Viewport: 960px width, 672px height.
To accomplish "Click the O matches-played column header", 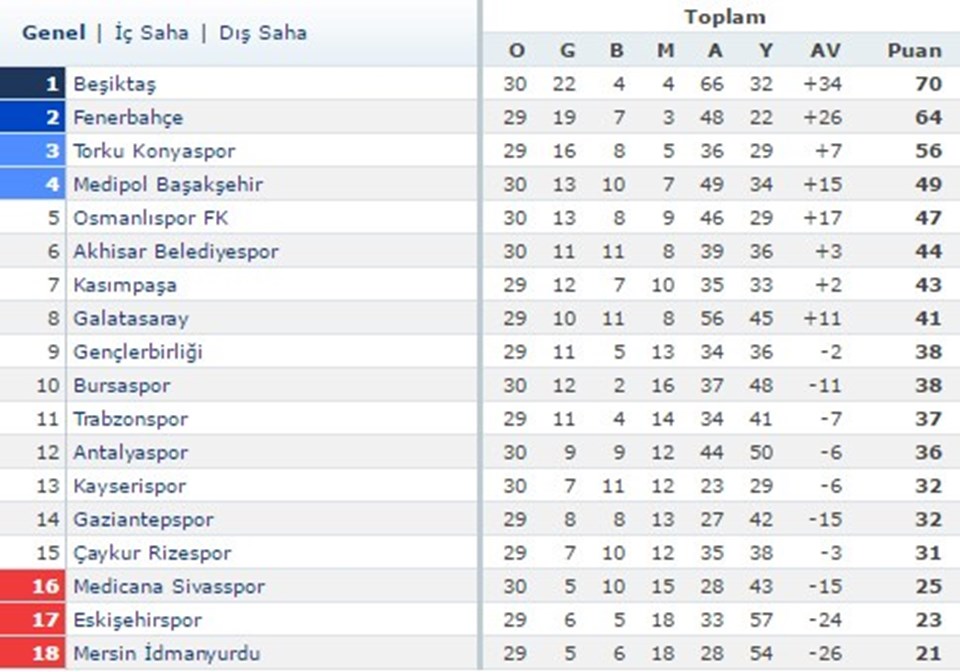I will (517, 50).
